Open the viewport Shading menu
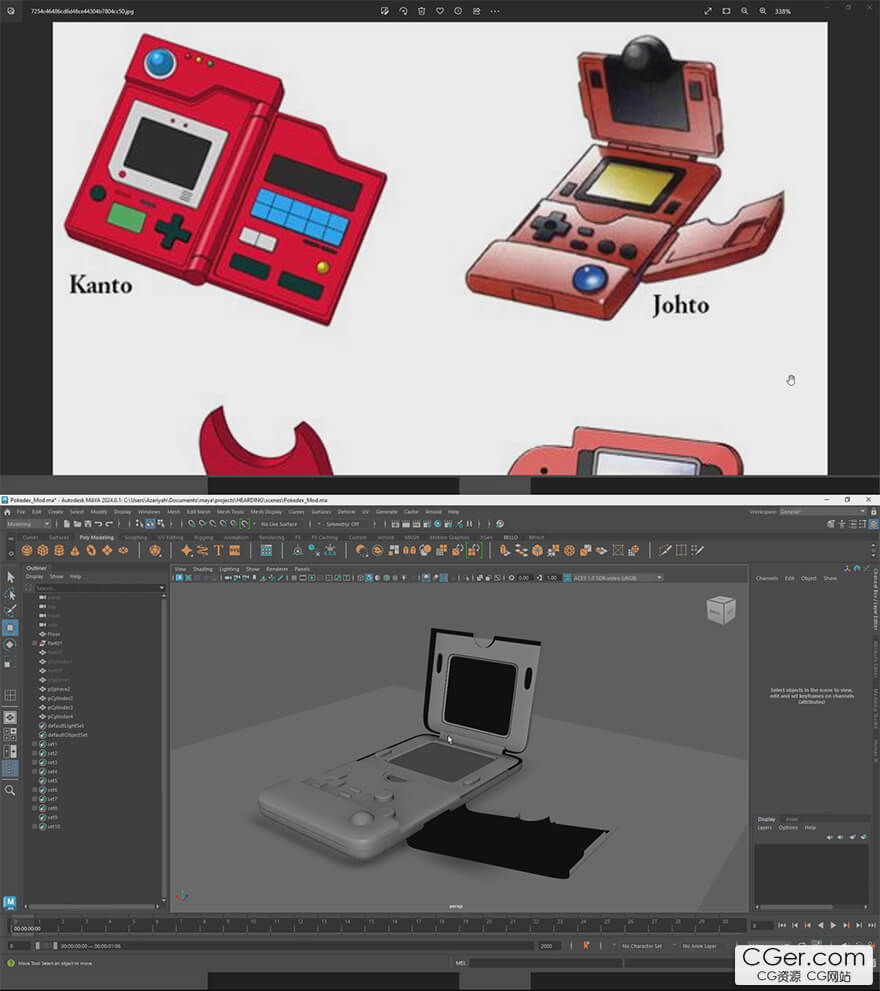Screen dimensions: 880x991 point(202,569)
